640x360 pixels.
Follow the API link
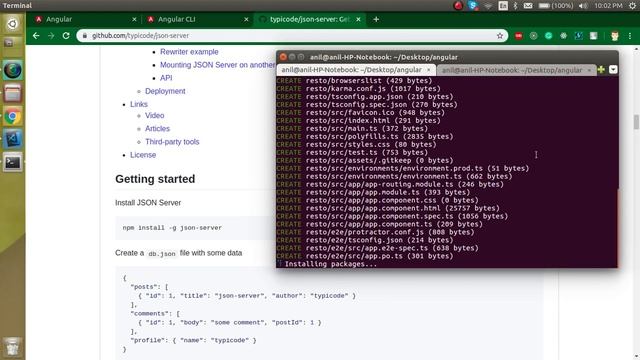(166, 78)
